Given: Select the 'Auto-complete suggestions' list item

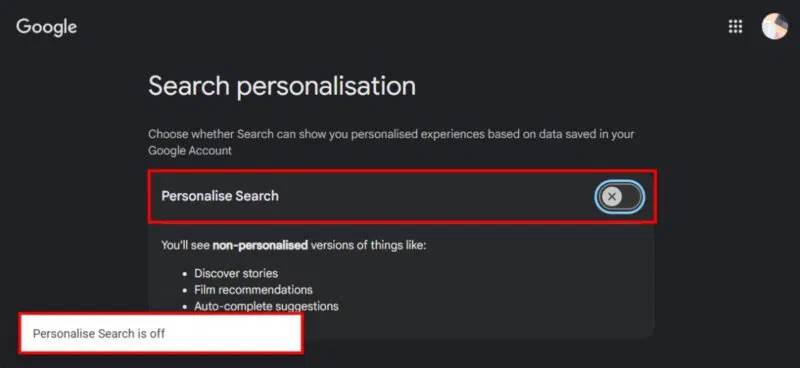Looking at the screenshot, I should click(x=266, y=306).
